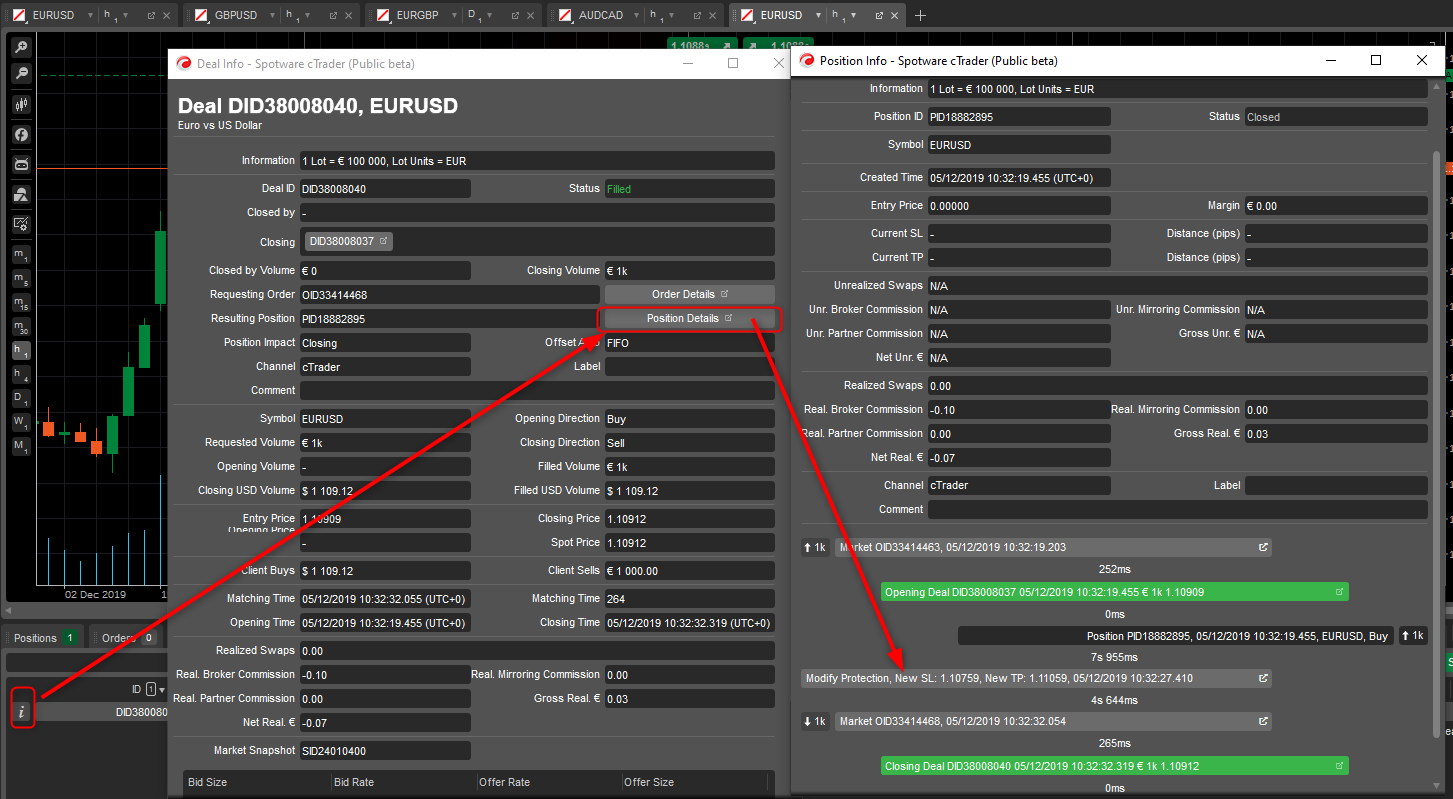Click the Position Info window cTrader logo
This screenshot has width=1453, height=799.
coord(806,60)
